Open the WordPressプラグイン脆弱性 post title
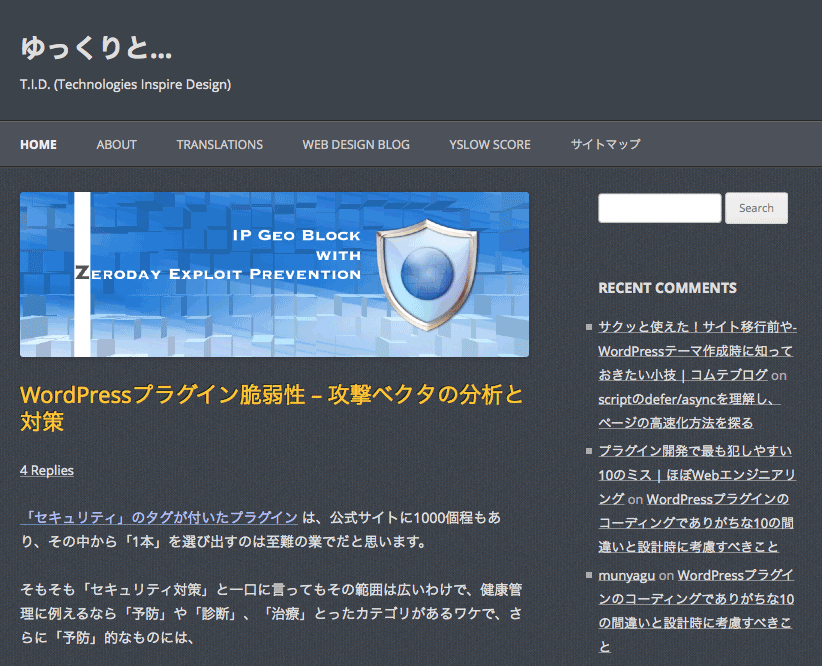Screen dimensions: 822x666 272,408
